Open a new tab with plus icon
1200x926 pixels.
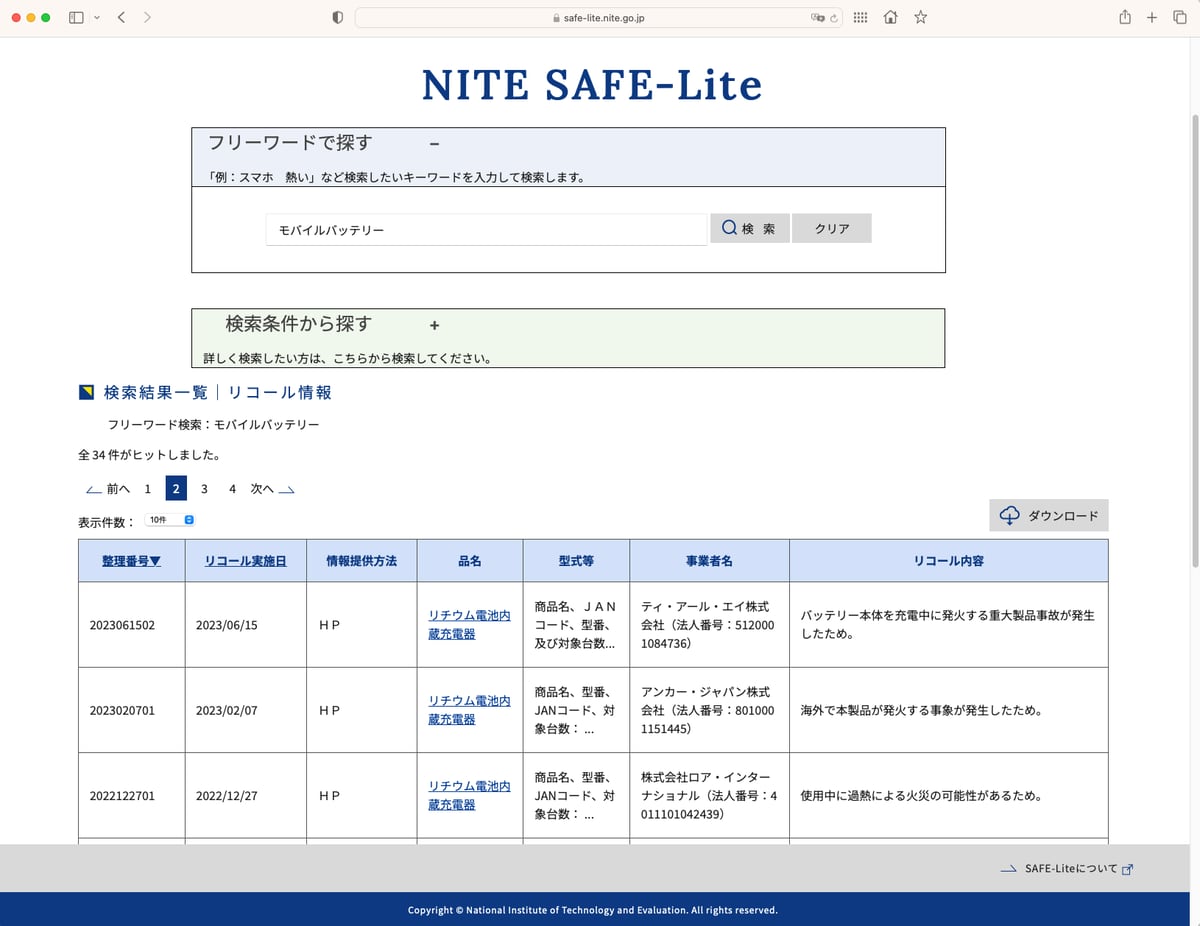coord(1152,17)
